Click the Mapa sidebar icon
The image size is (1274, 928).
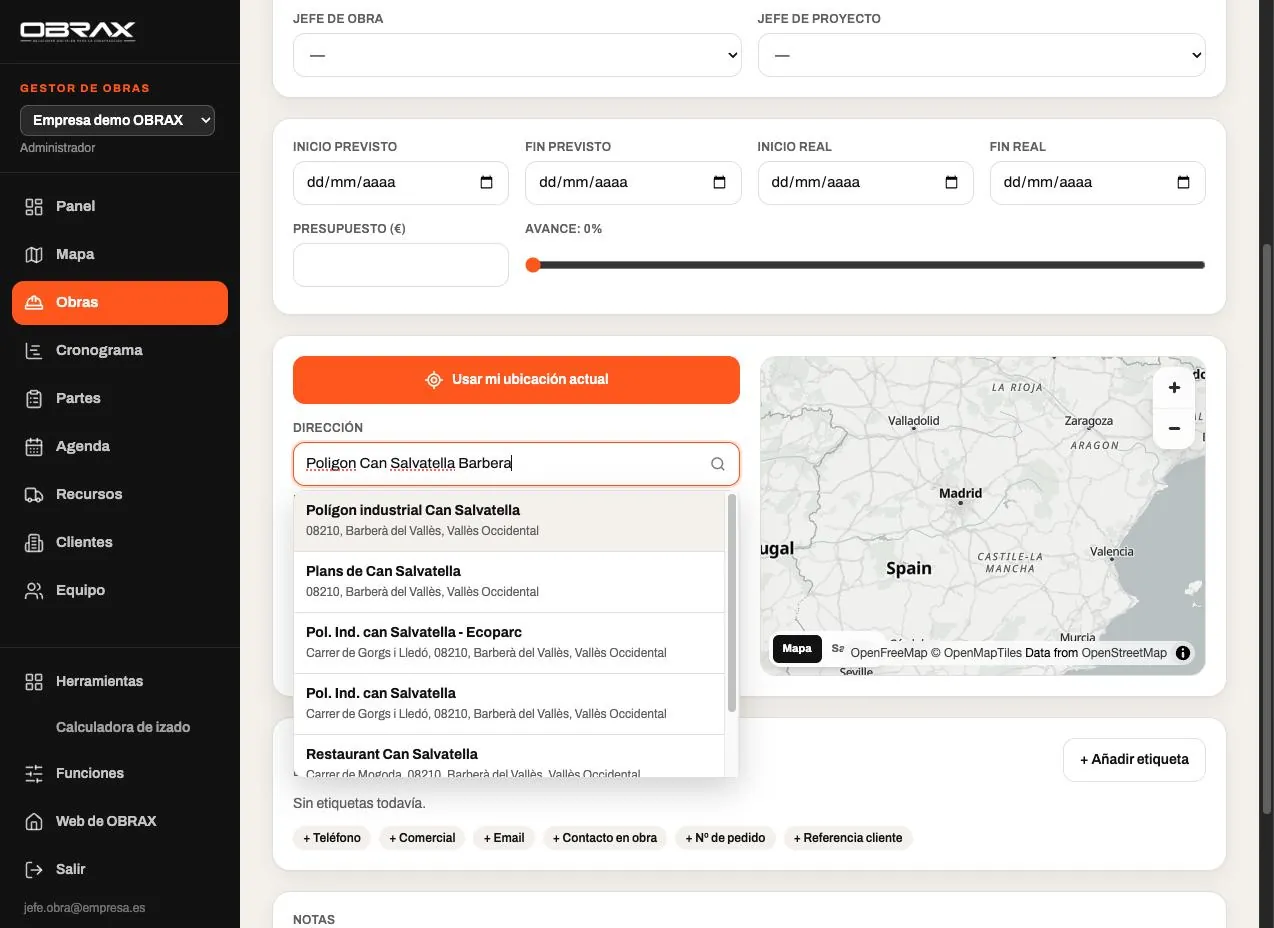pos(34,254)
